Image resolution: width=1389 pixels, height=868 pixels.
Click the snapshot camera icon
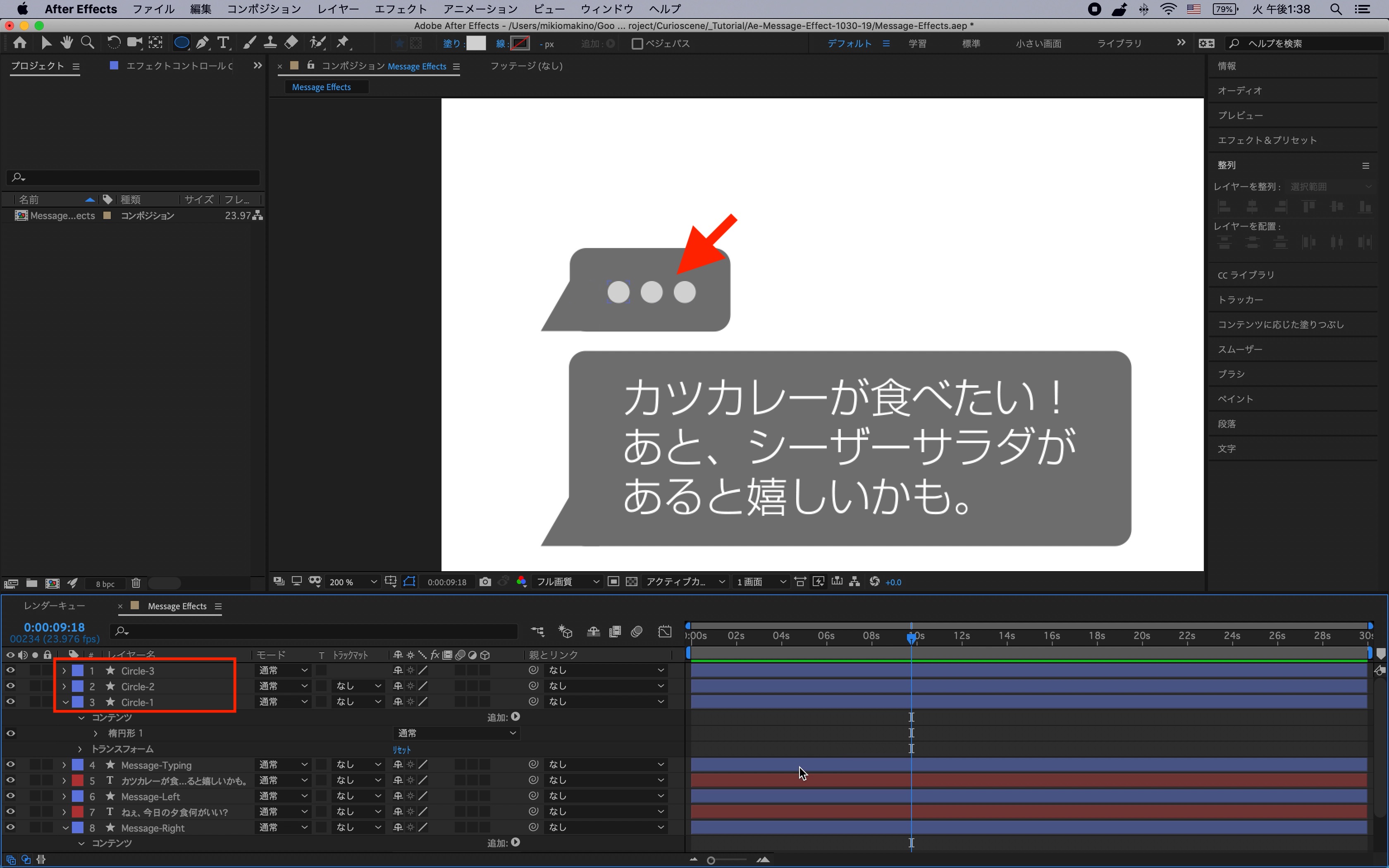pyautogui.click(x=485, y=582)
